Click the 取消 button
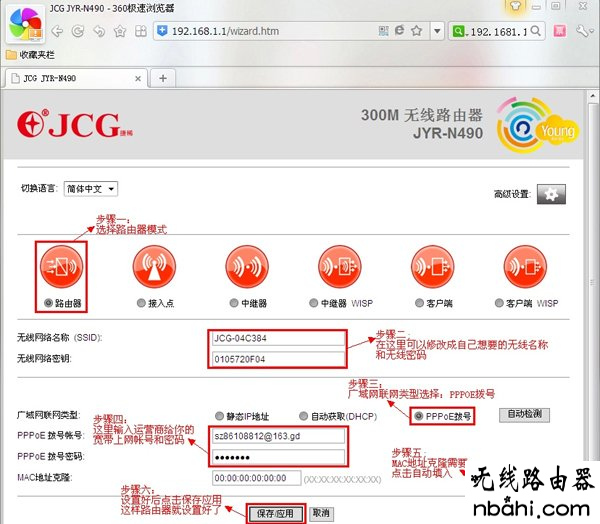Image resolution: width=600 pixels, height=524 pixels. 321,513
